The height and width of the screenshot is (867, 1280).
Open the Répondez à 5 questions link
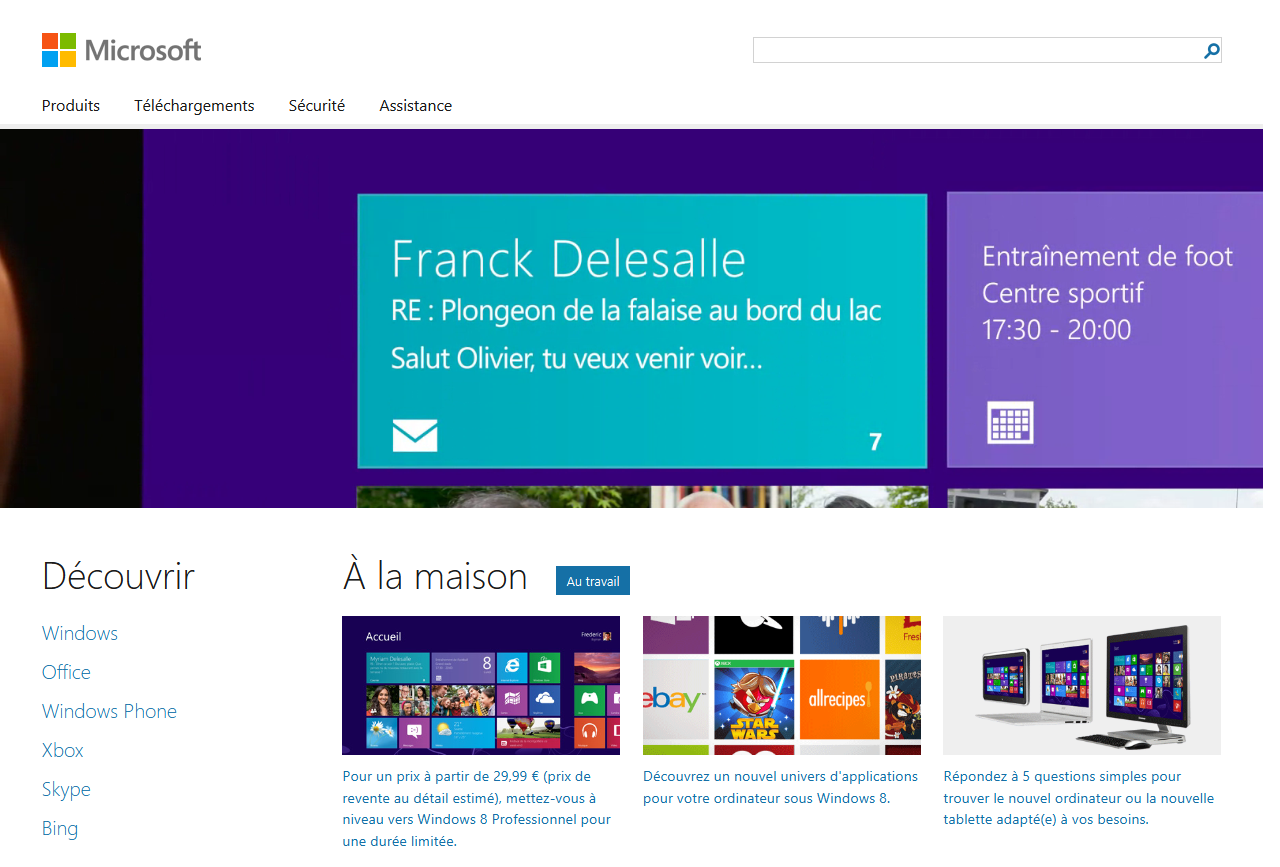pyautogui.click(x=1079, y=797)
